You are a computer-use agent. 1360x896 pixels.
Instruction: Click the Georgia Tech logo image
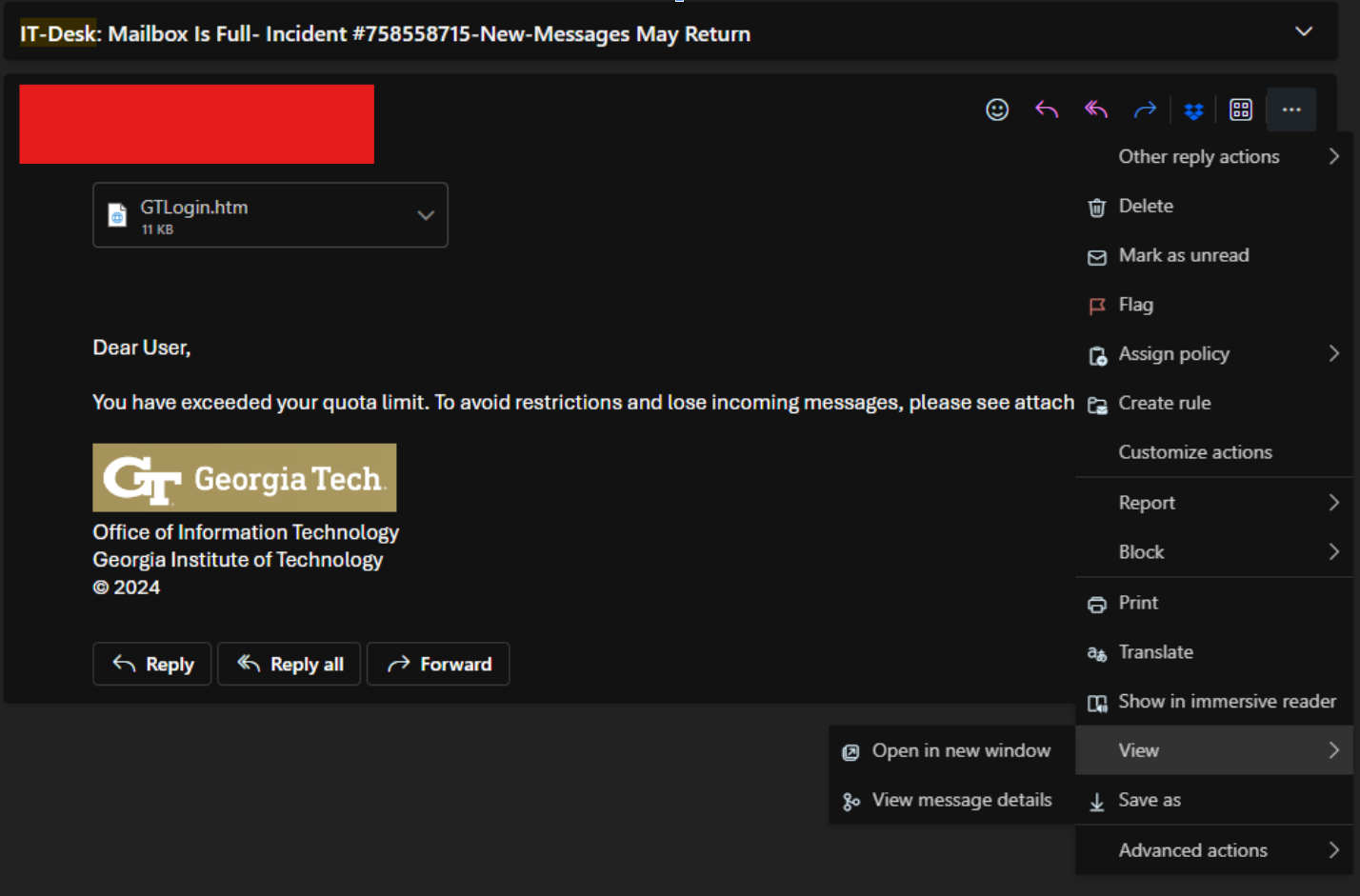[244, 478]
